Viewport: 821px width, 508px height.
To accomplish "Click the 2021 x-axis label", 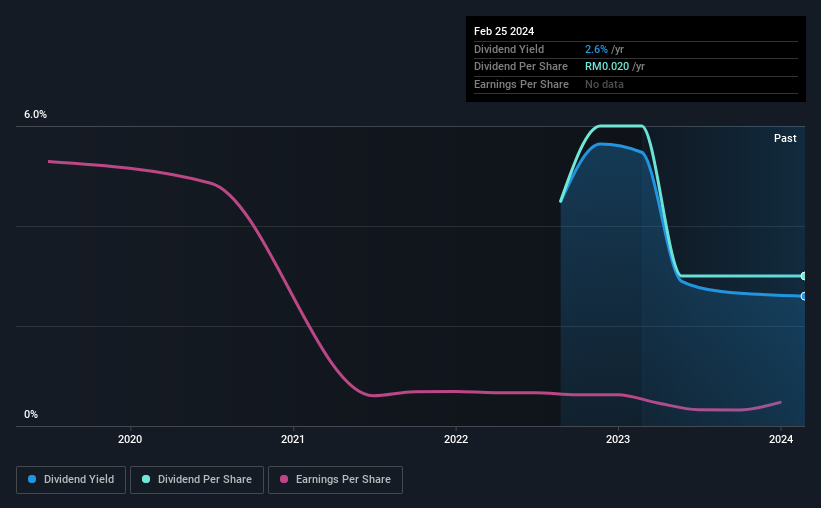I will tap(293, 439).
